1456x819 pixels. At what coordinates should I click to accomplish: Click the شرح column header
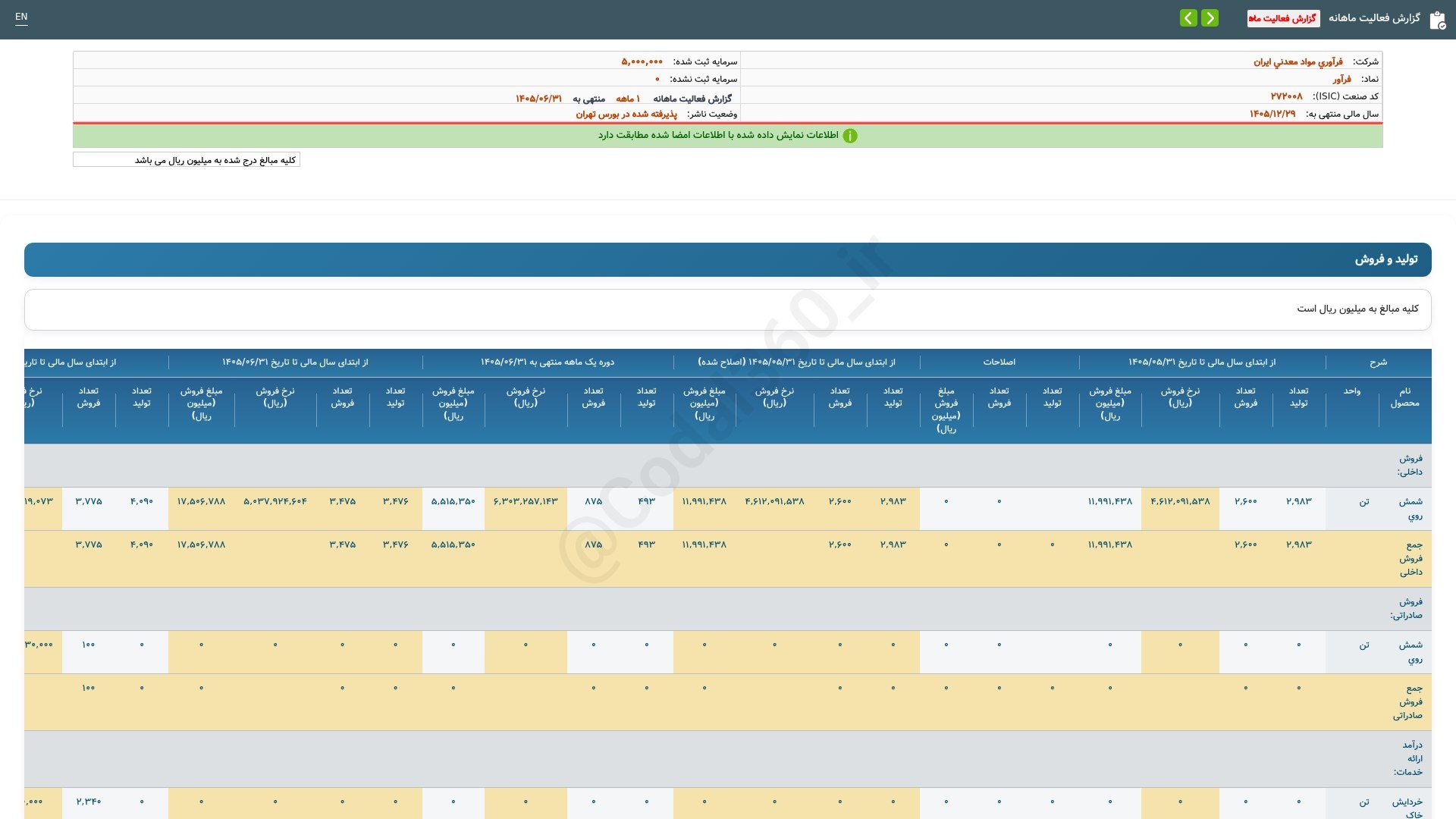1378,362
